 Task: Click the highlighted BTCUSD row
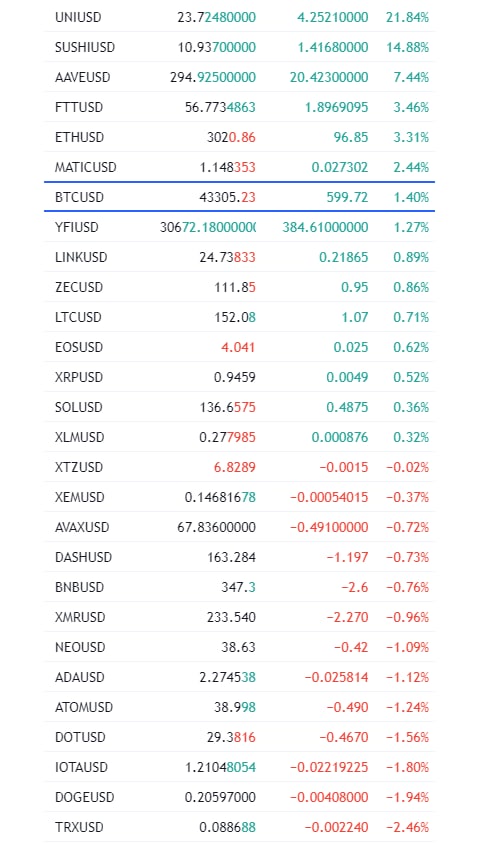239,197
